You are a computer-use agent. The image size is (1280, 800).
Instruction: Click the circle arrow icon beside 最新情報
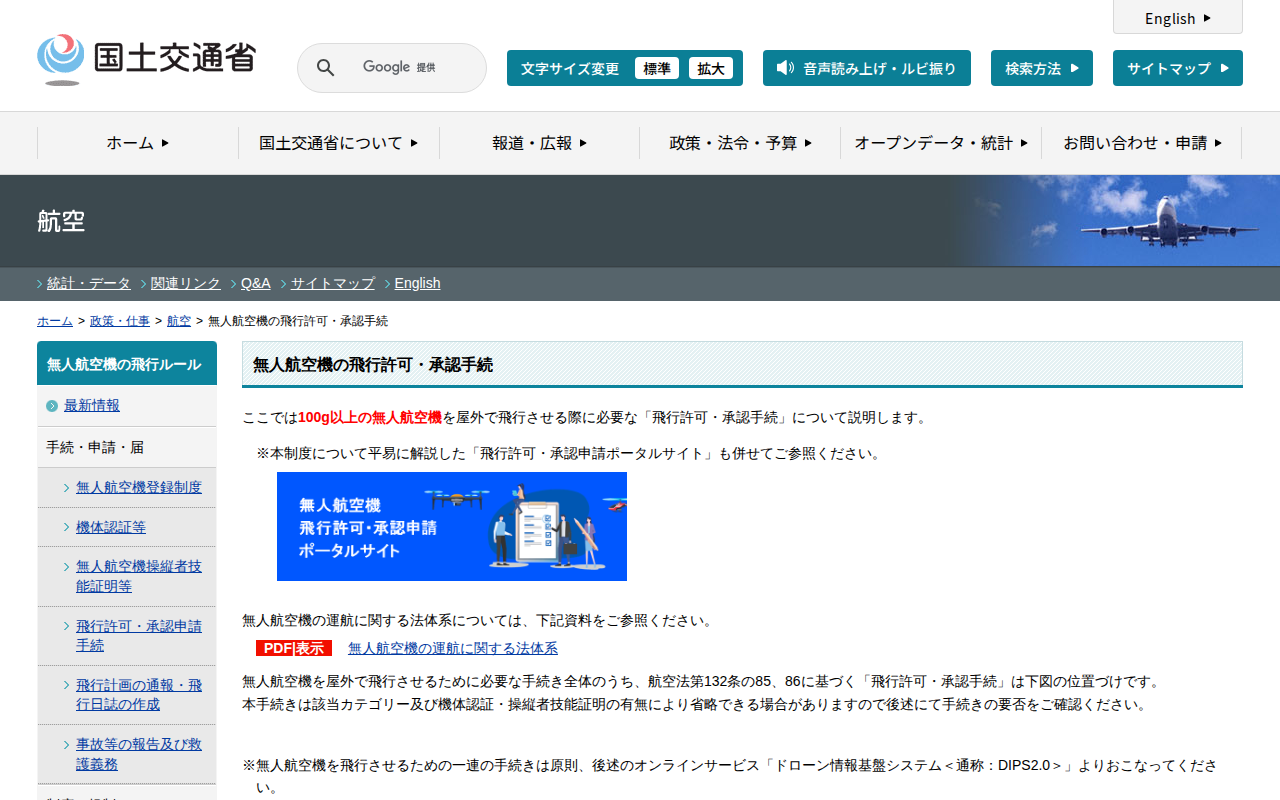[x=52, y=406]
